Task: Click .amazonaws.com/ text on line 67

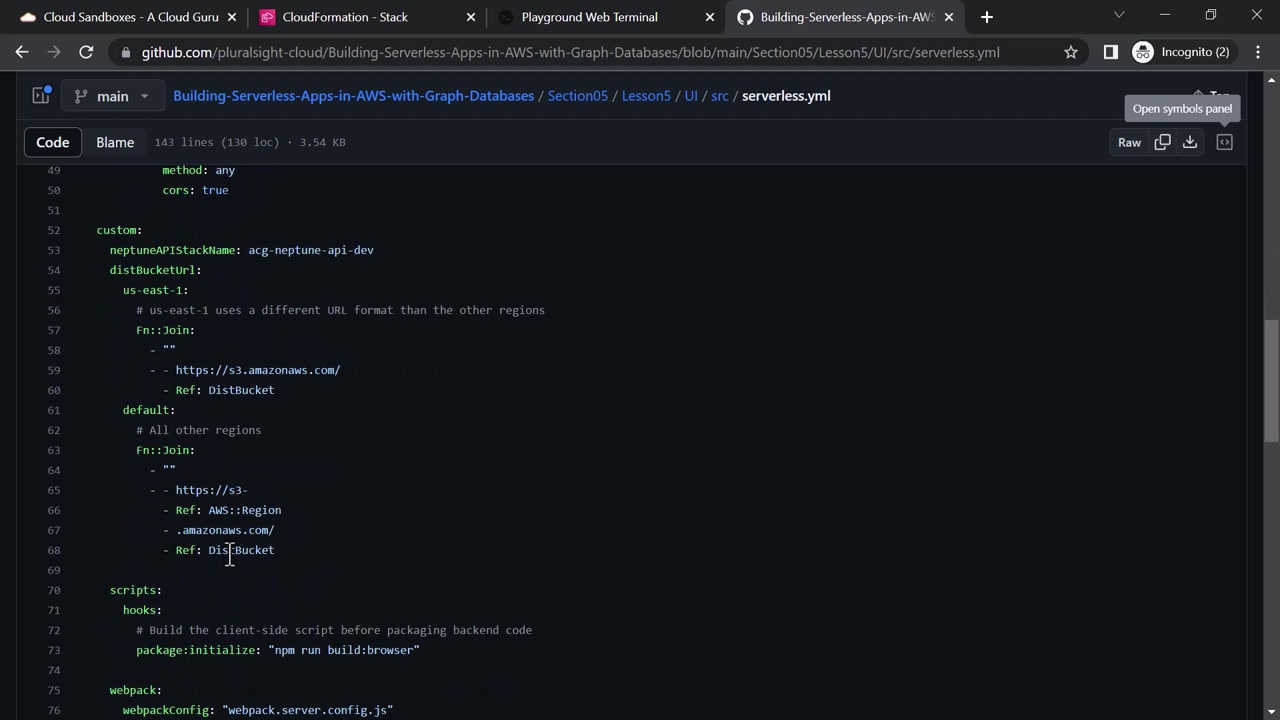Action: click(225, 530)
